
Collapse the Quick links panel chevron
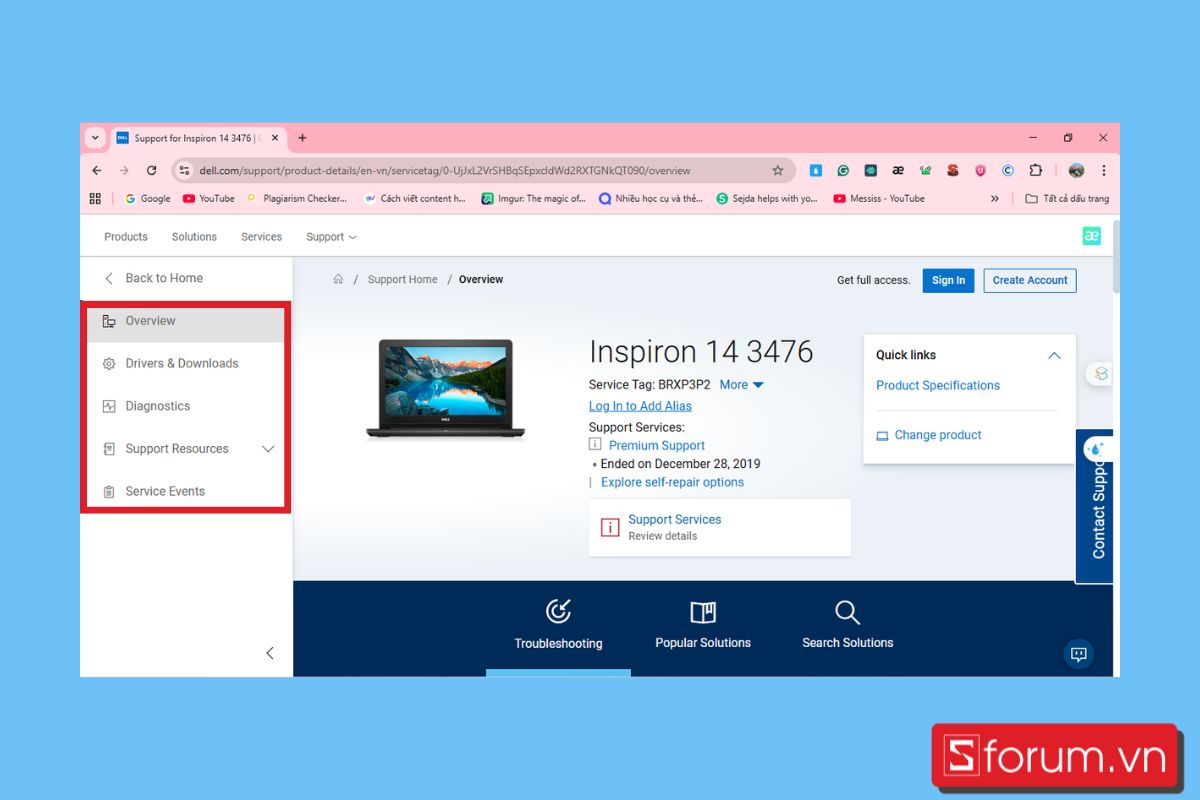[x=1054, y=355]
